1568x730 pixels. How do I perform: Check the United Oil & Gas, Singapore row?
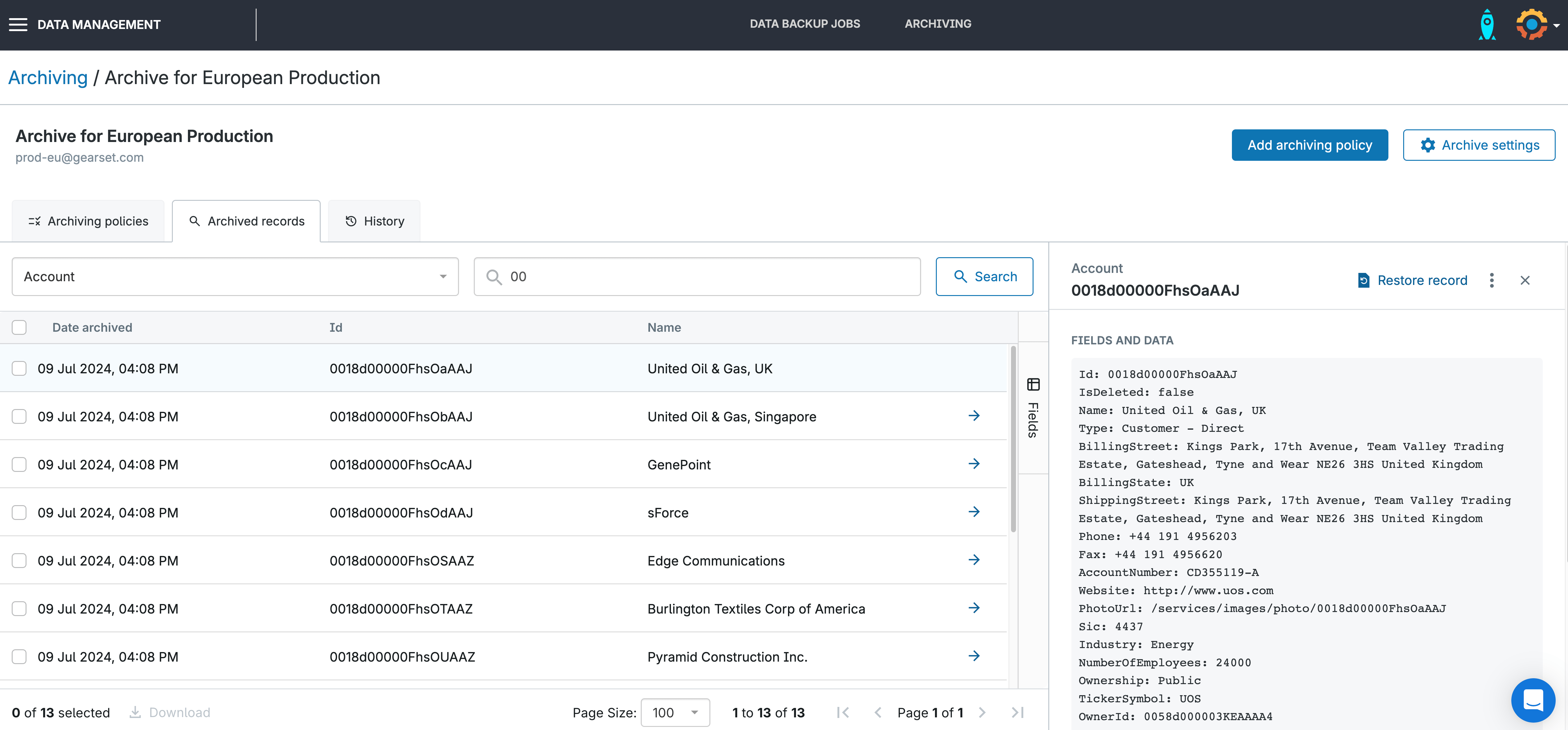pos(19,416)
